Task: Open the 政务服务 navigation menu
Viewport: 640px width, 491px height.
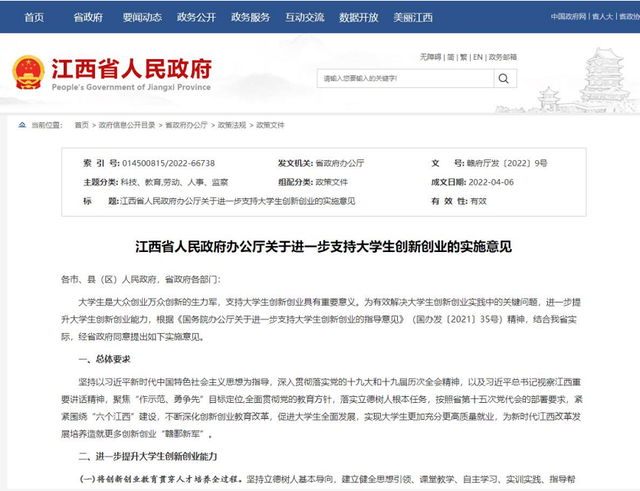Action: (251, 17)
